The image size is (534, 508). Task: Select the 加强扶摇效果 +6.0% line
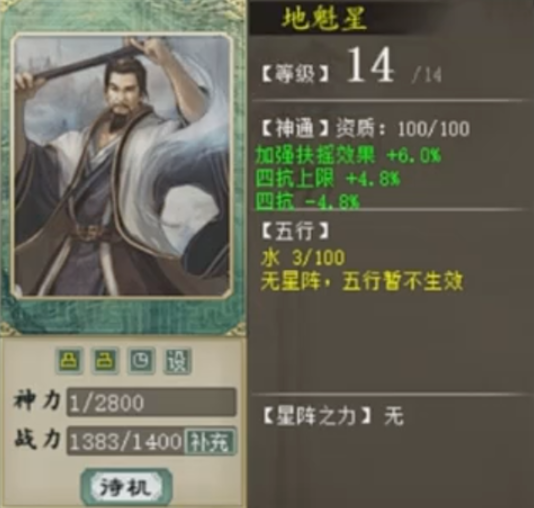click(x=348, y=155)
